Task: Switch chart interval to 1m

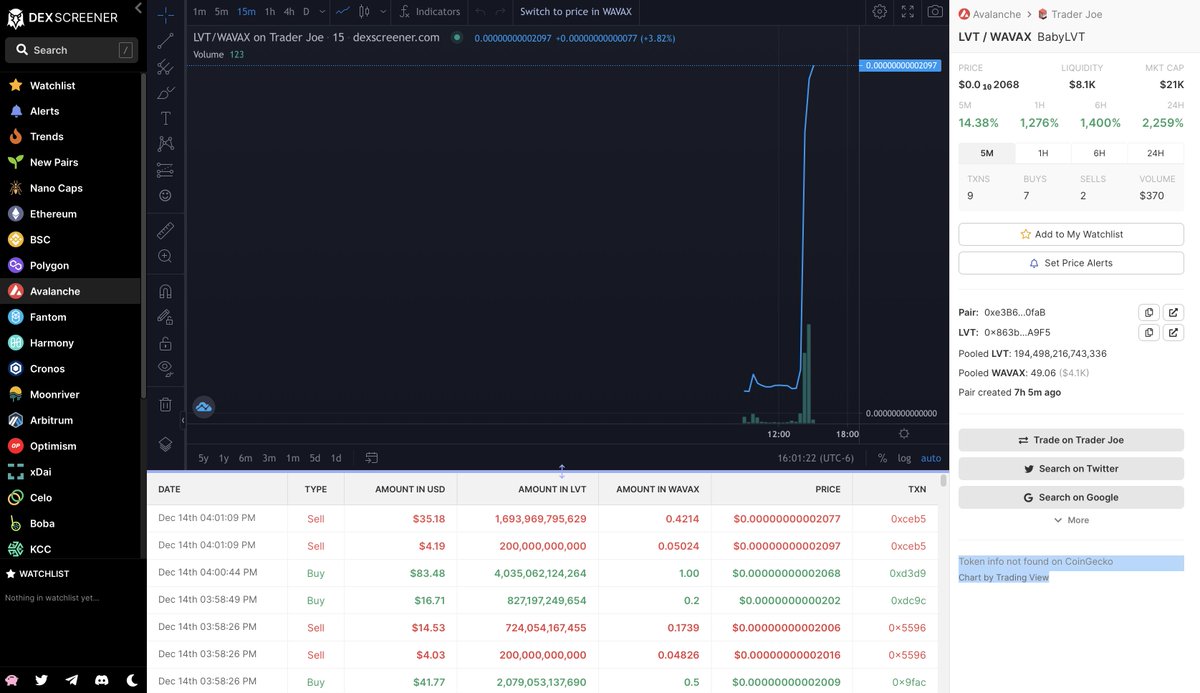Action: coord(199,12)
